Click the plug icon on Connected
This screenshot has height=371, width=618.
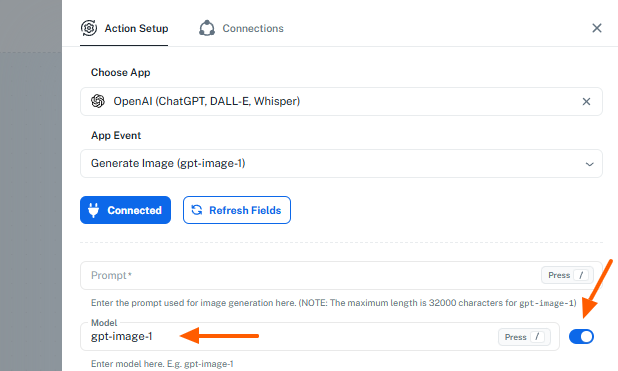93,210
